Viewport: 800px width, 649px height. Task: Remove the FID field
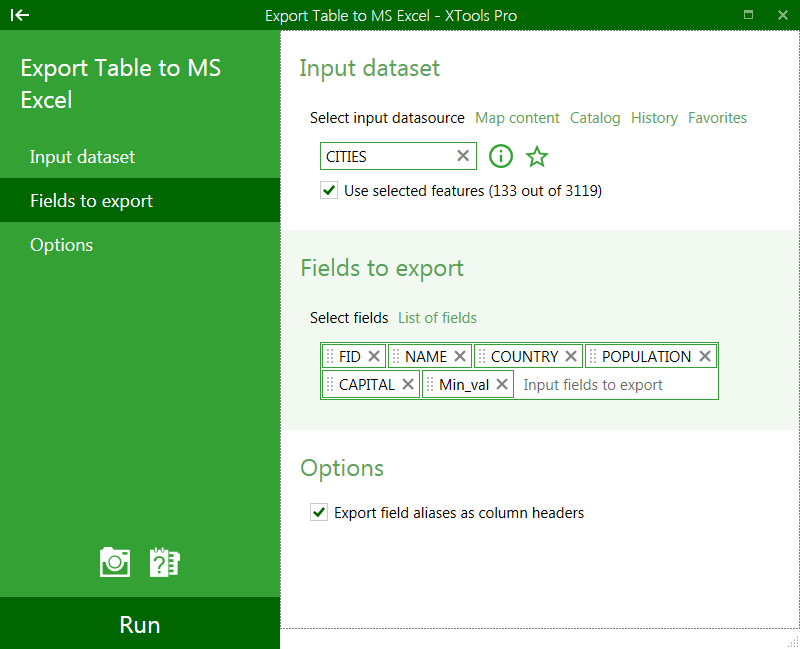click(x=374, y=356)
